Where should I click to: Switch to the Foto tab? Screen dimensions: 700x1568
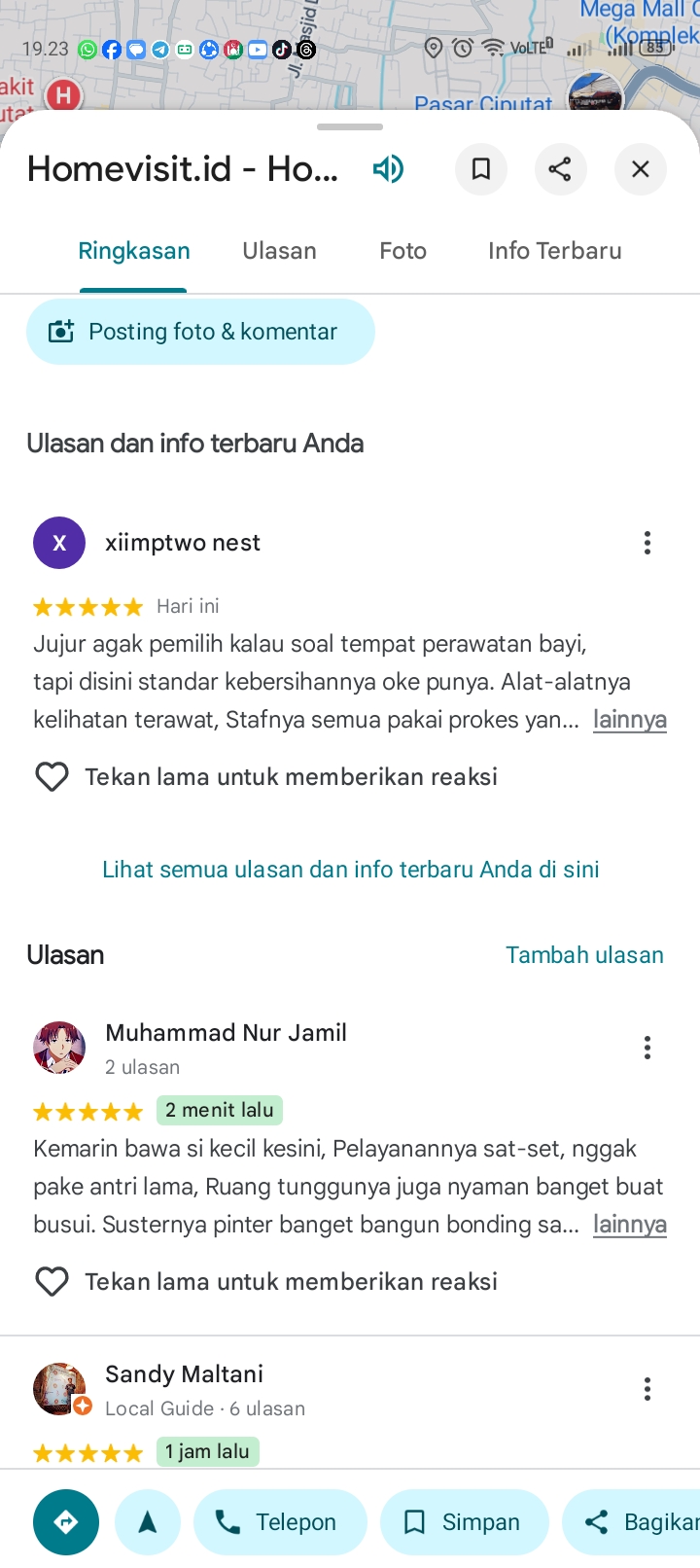(x=403, y=251)
